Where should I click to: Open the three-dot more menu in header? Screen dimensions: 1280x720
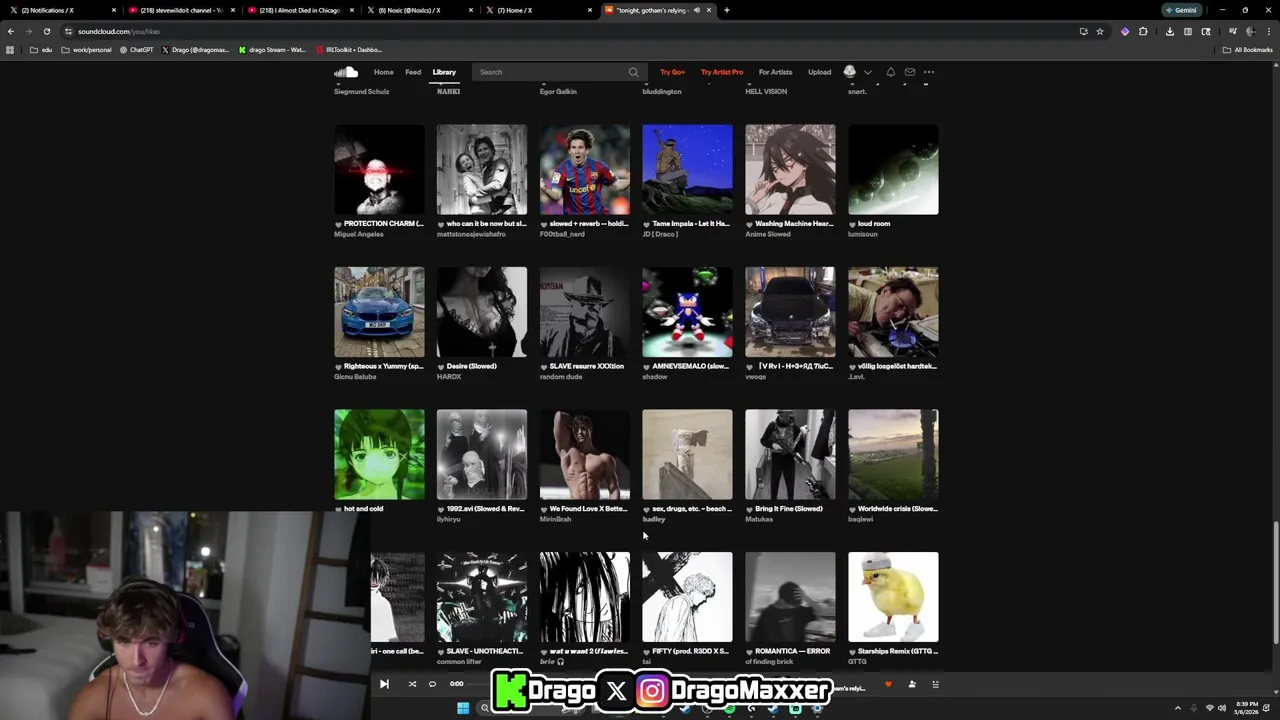pos(929,72)
